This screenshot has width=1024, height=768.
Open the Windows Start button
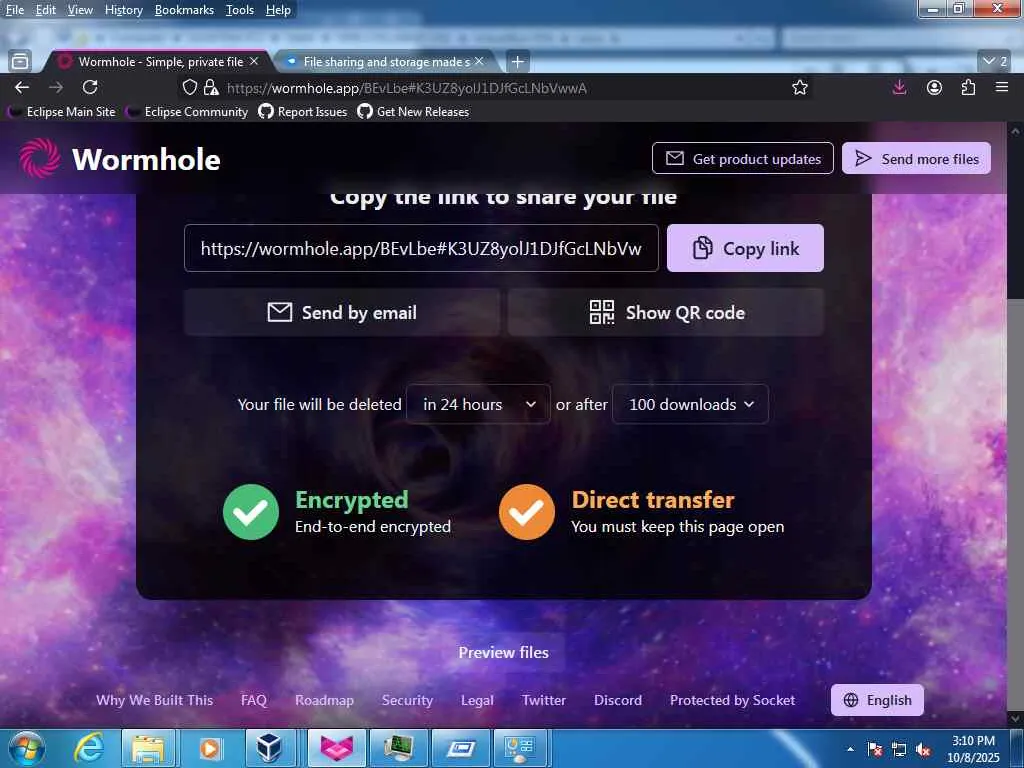click(x=27, y=748)
